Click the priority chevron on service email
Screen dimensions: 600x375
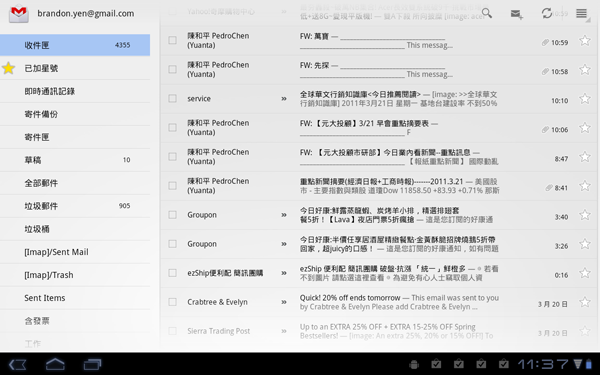pyautogui.click(x=284, y=99)
